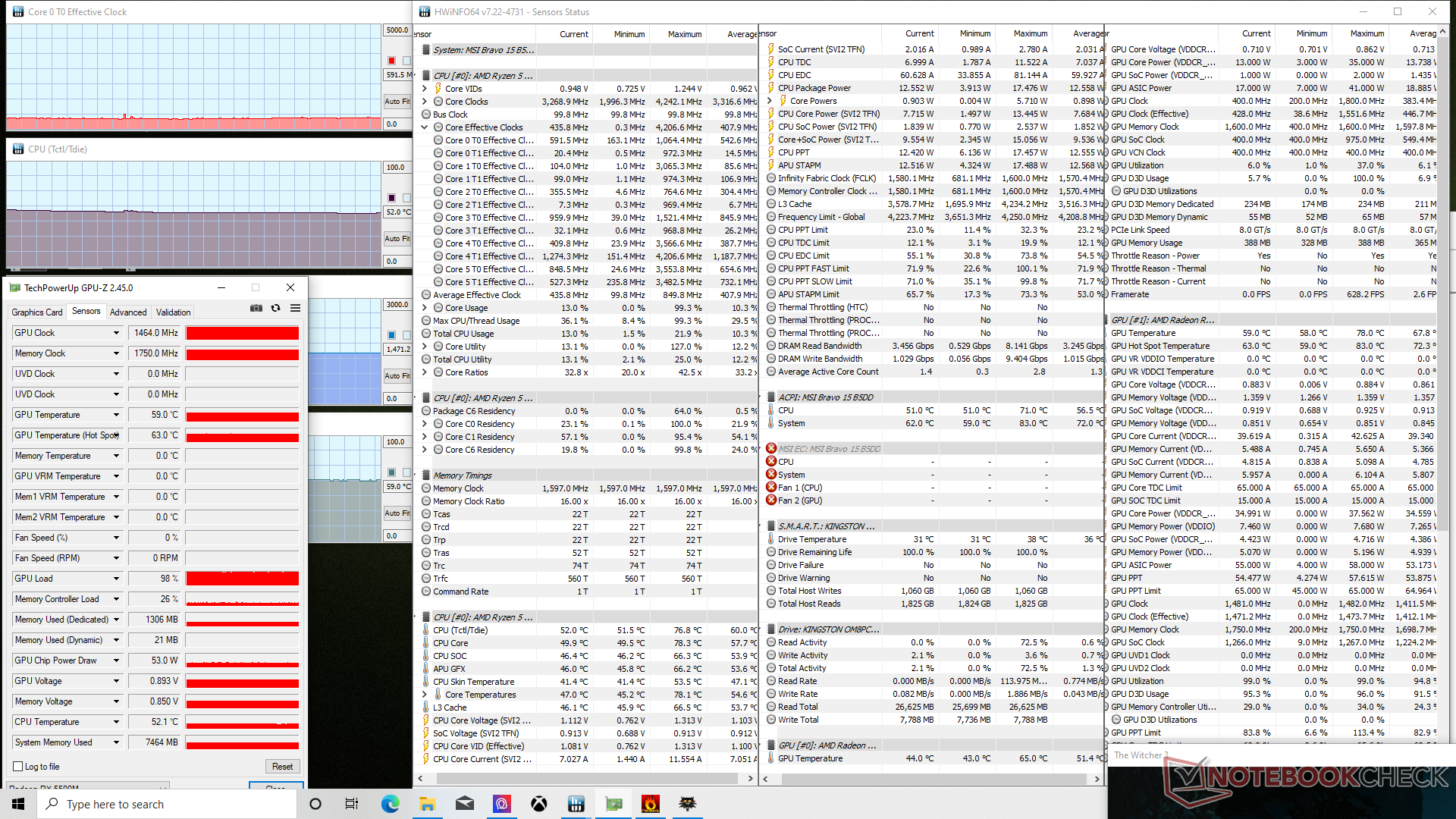Click thermometer icon beside ACPI System row
Image resolution: width=1456 pixels, height=819 pixels.
(771, 423)
